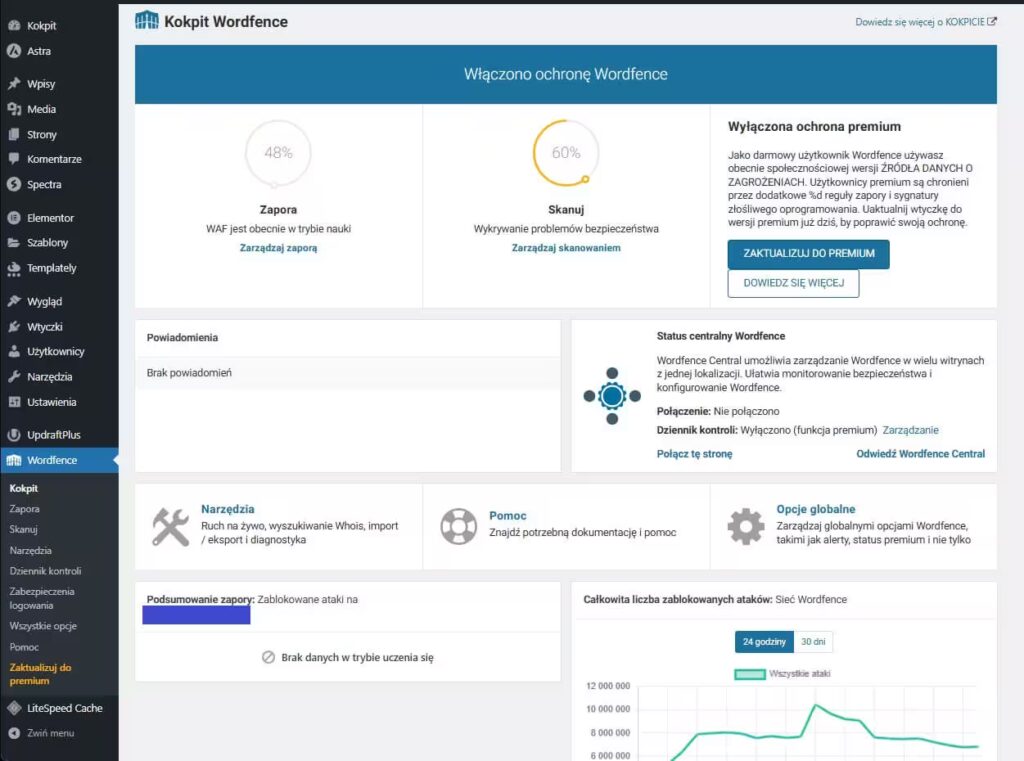Click the Media library icon
This screenshot has width=1024, height=761.
[x=14, y=109]
